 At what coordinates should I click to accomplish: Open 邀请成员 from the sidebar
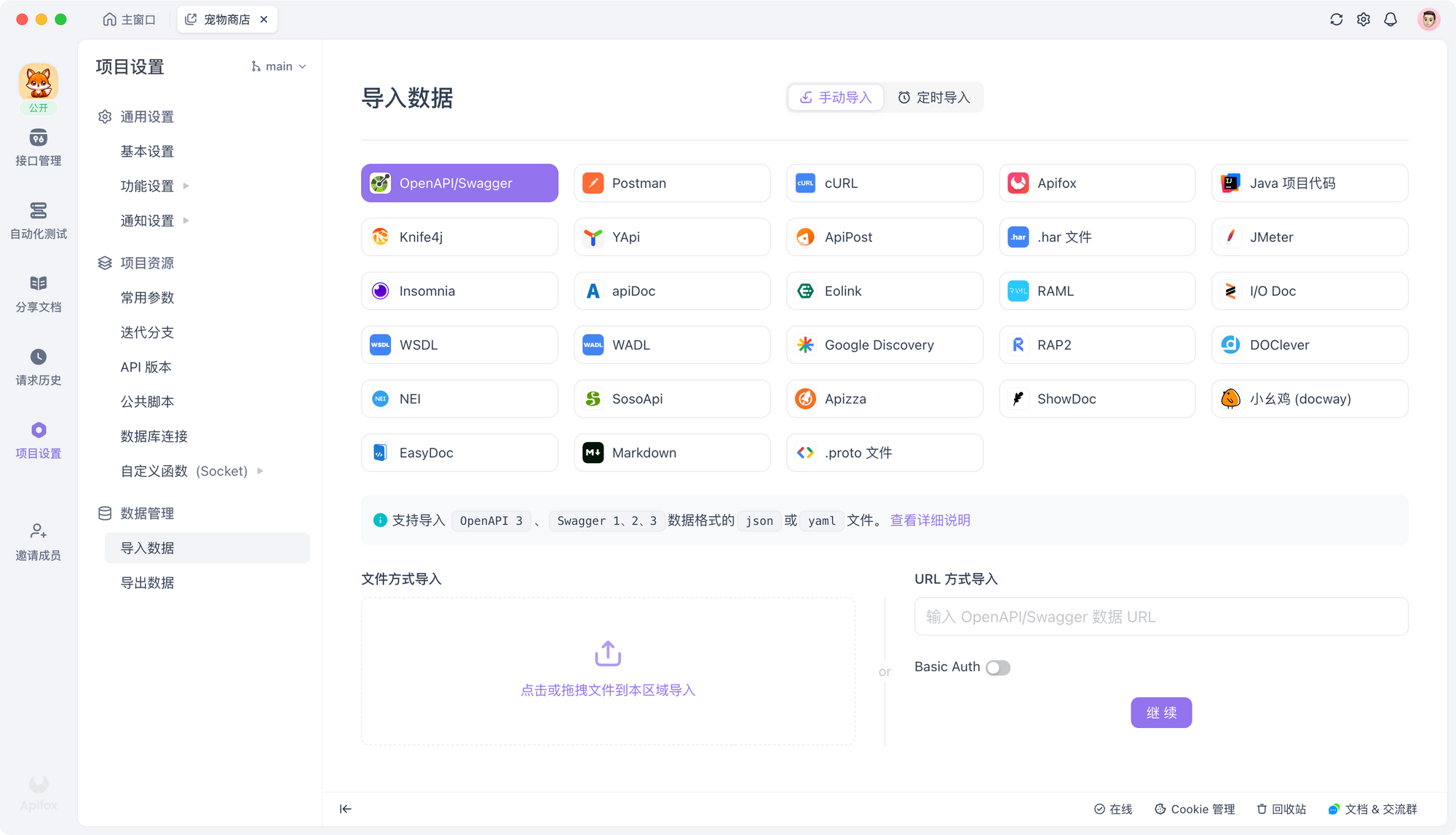[38, 542]
